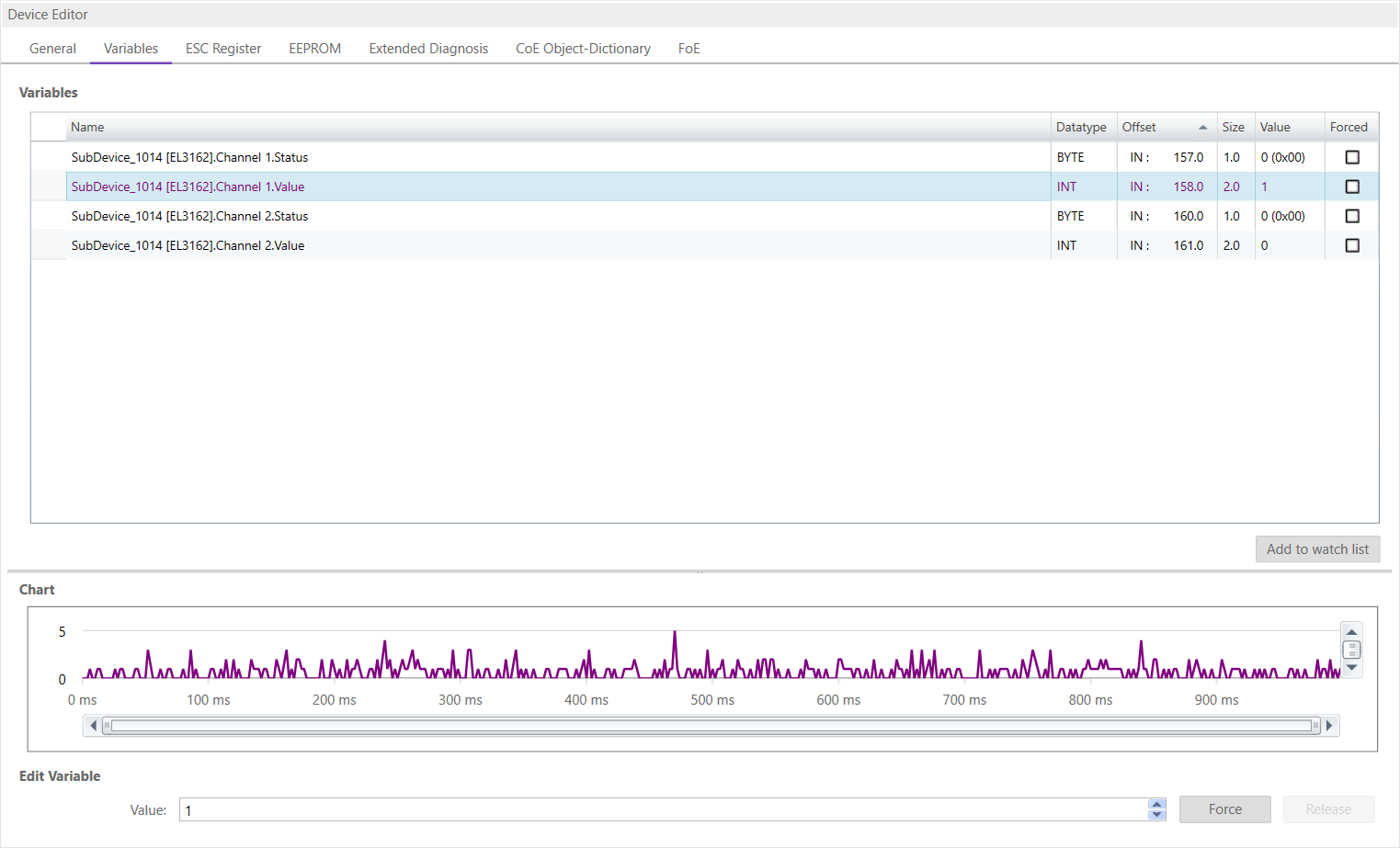Screen dimensions: 1400x848
Task: Open the EEPROM tab
Action: tap(314, 49)
